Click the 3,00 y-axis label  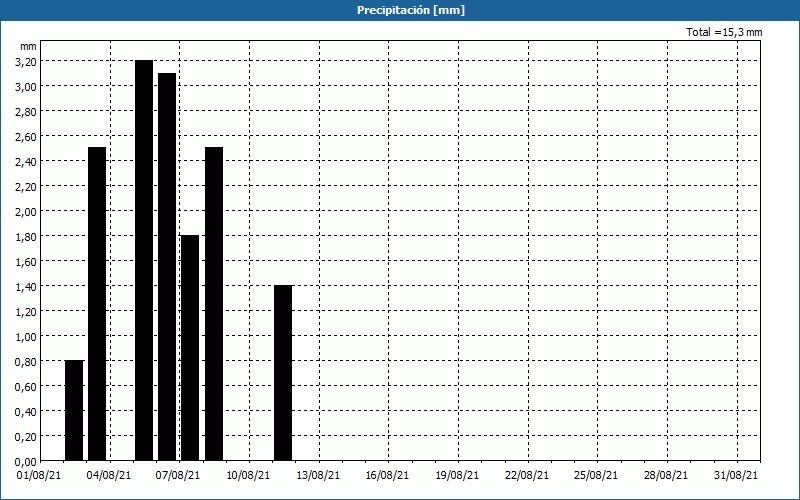pos(26,87)
